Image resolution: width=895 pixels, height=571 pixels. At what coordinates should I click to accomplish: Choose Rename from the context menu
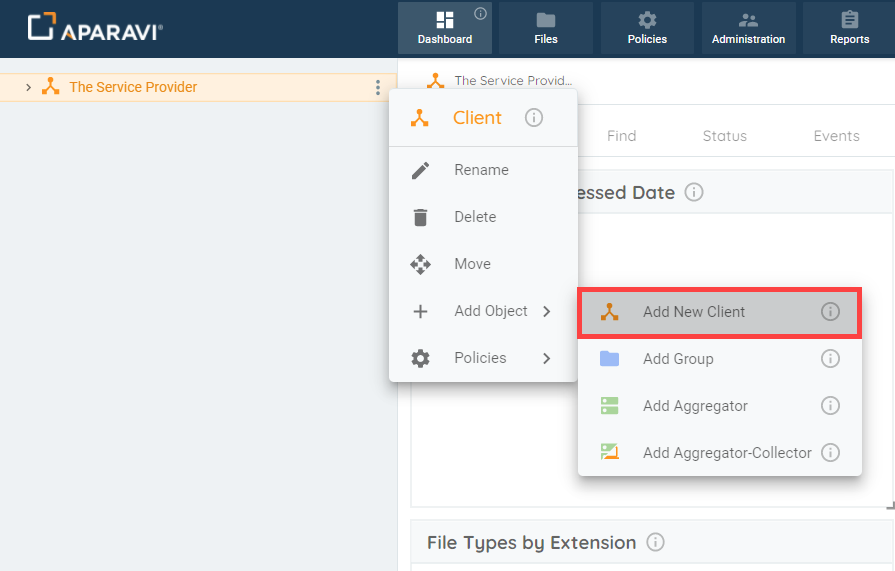(x=483, y=170)
